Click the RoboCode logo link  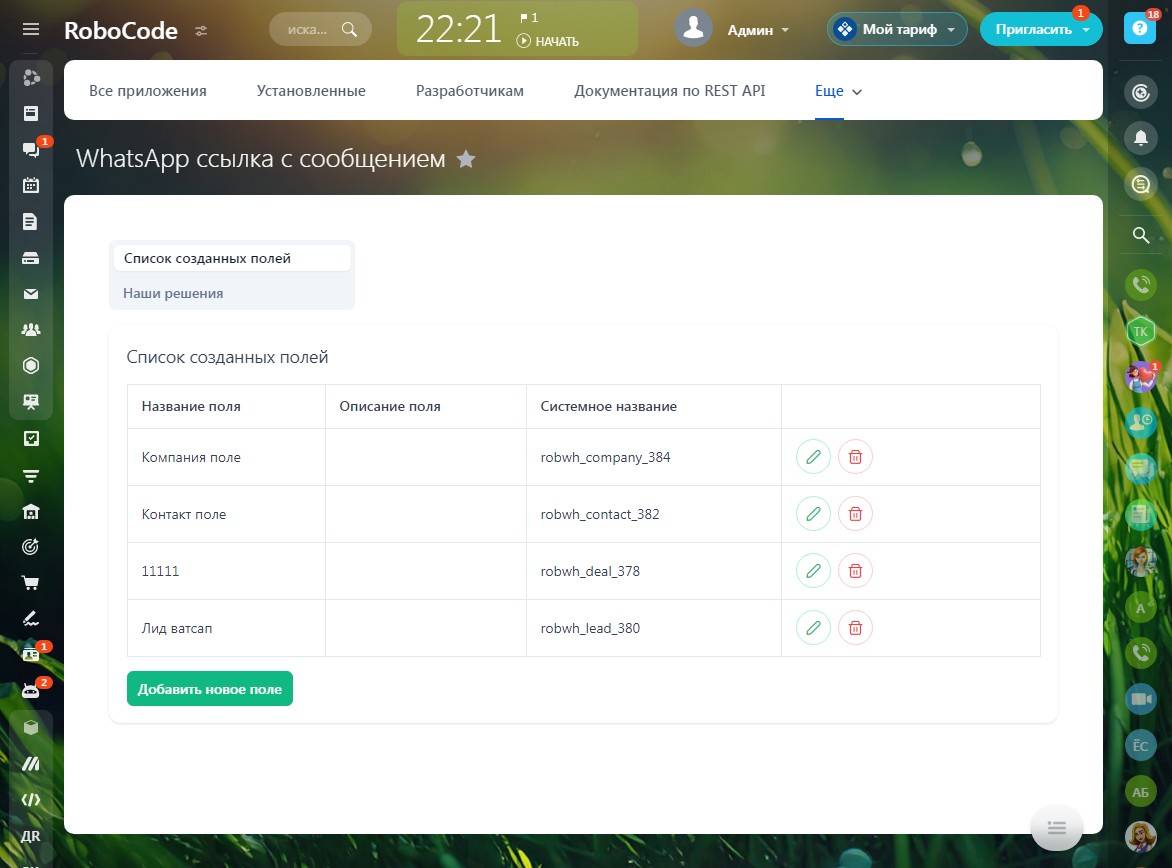[121, 31]
